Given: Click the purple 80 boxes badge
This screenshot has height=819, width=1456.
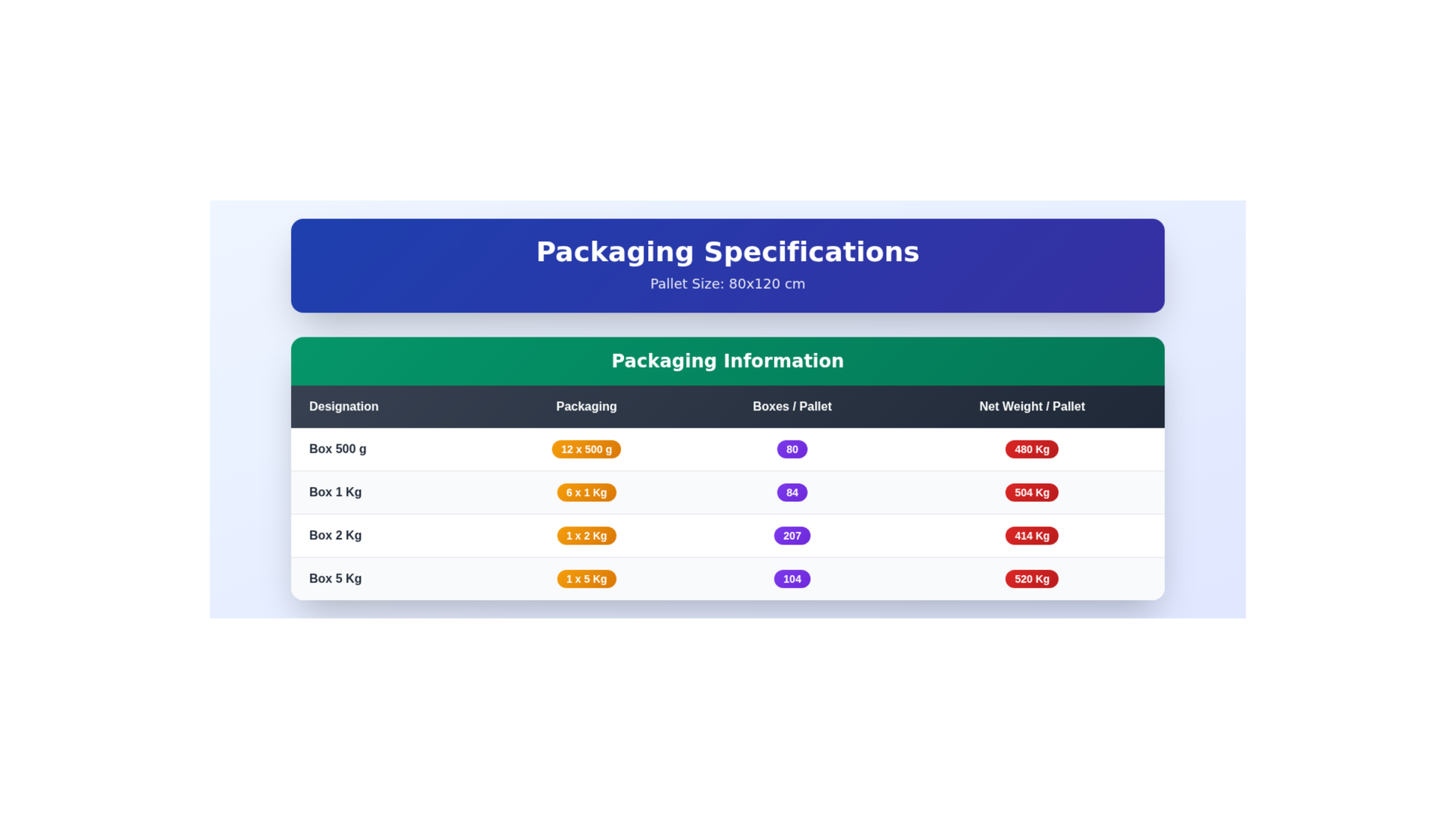Looking at the screenshot, I should point(792,450).
